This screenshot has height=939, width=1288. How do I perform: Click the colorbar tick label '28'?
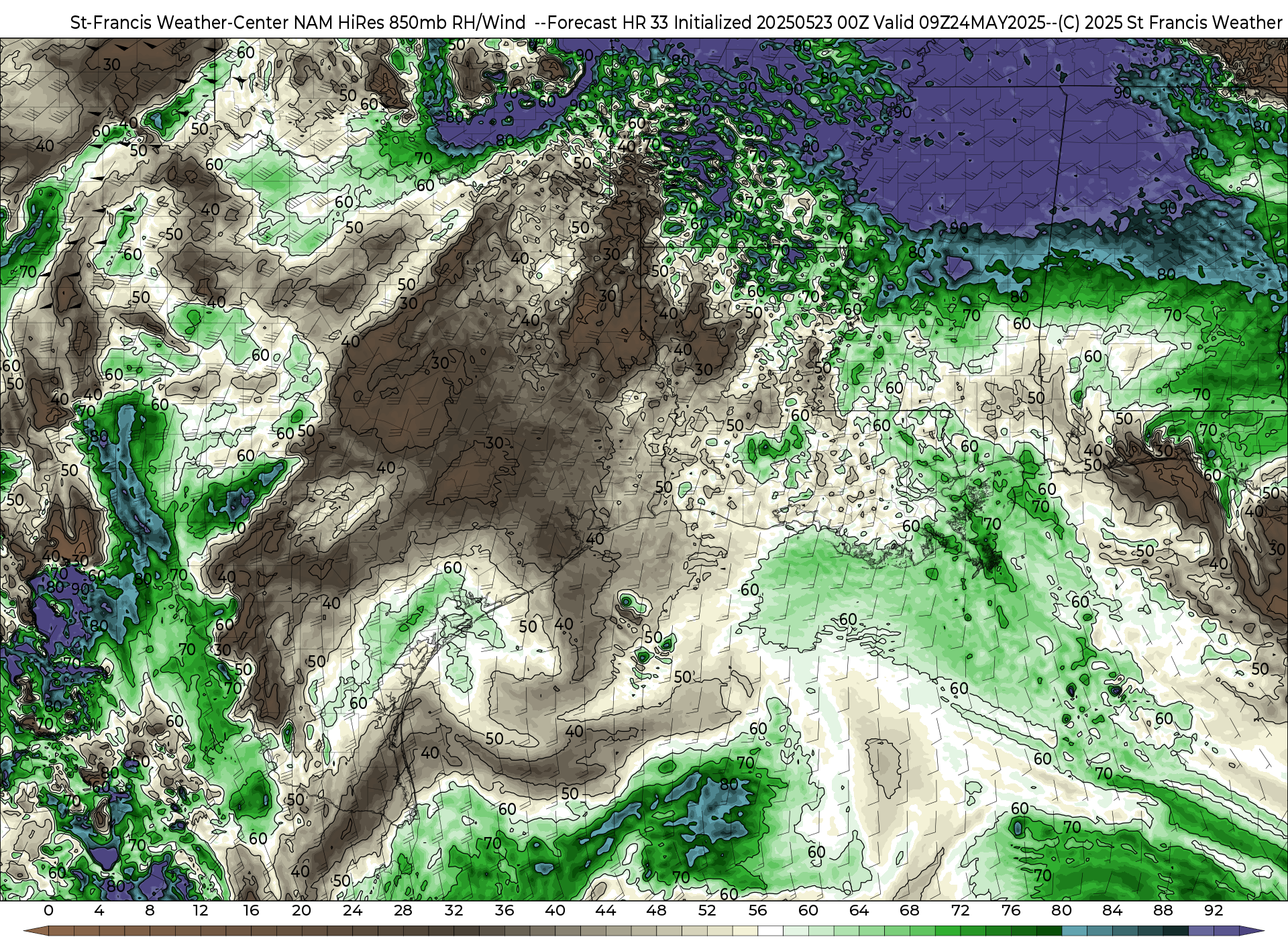click(403, 910)
